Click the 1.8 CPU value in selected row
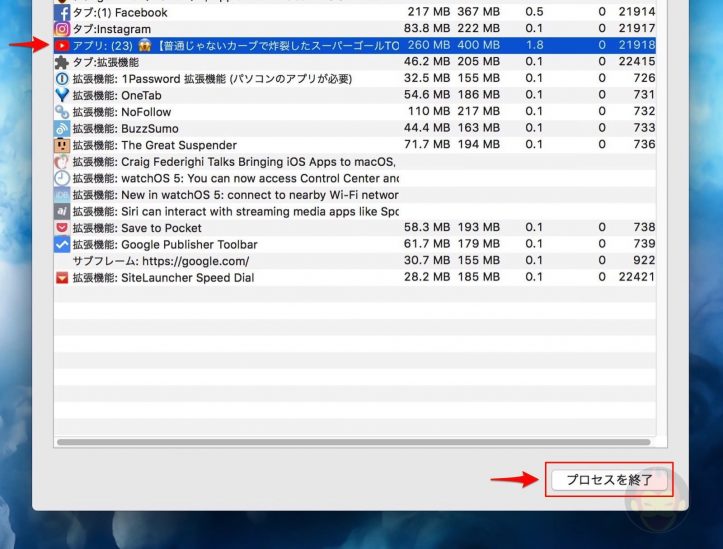The width and height of the screenshot is (723, 549). point(534,45)
